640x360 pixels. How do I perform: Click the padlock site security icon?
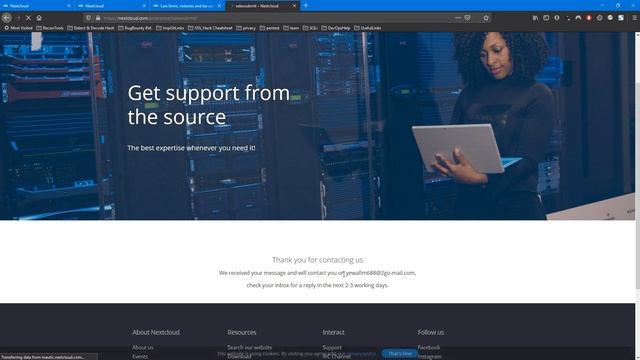pos(98,18)
